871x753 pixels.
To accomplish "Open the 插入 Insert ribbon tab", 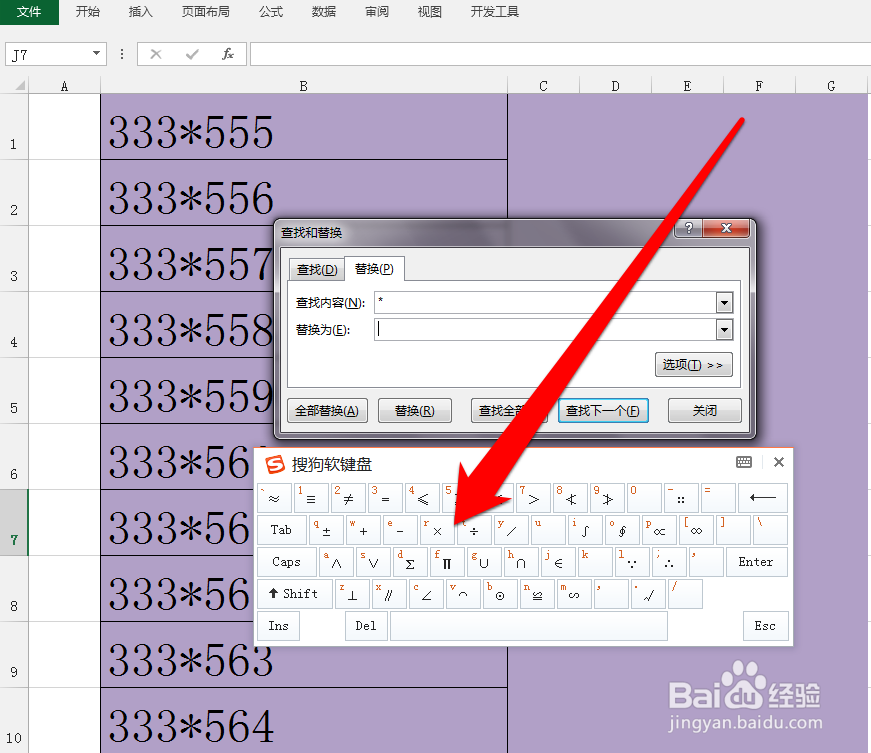I will (141, 12).
